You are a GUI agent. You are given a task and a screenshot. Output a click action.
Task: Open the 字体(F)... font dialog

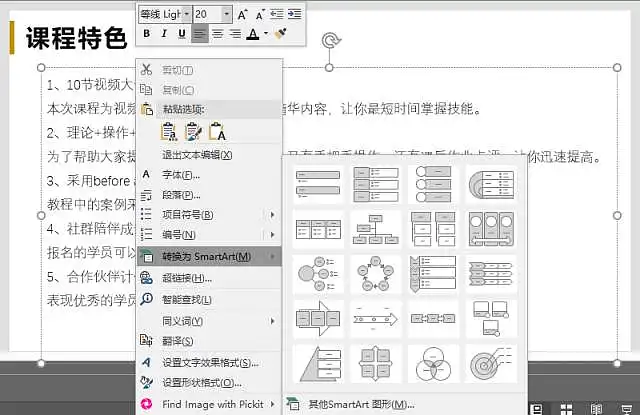209,175
